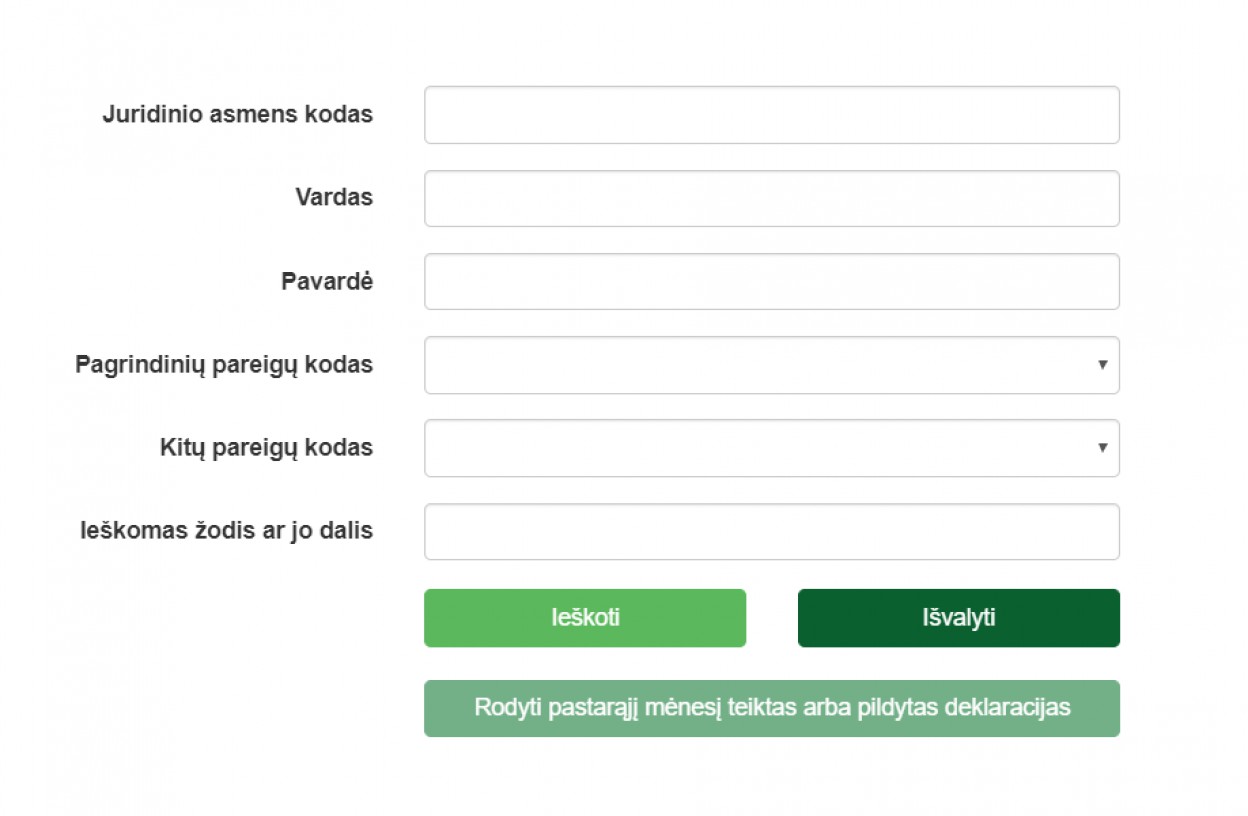
Task: Click the arrow on Pagrindinių pareigų kodas
Action: click(x=1102, y=365)
